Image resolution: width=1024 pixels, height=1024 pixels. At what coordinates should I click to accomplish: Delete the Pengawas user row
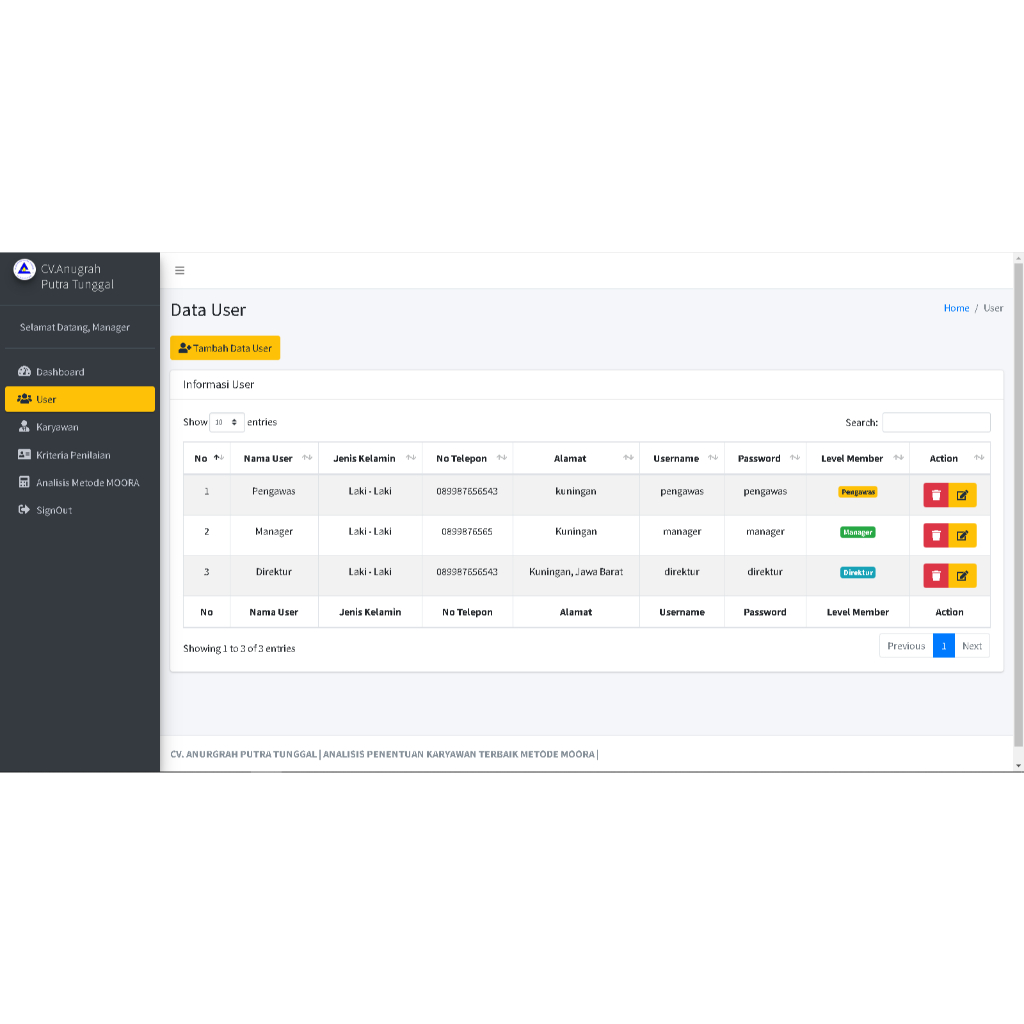(x=936, y=495)
